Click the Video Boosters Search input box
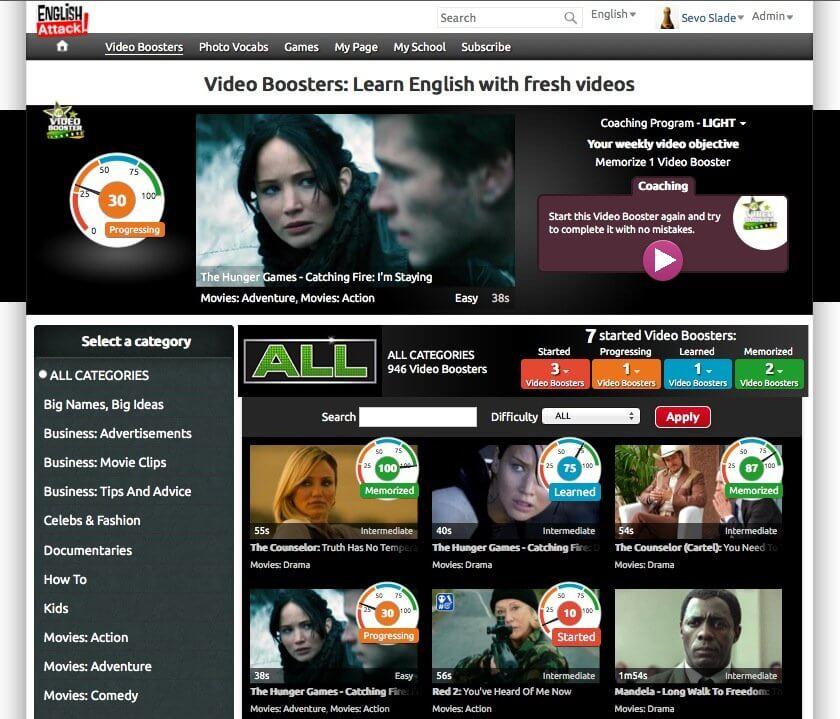 pos(418,417)
